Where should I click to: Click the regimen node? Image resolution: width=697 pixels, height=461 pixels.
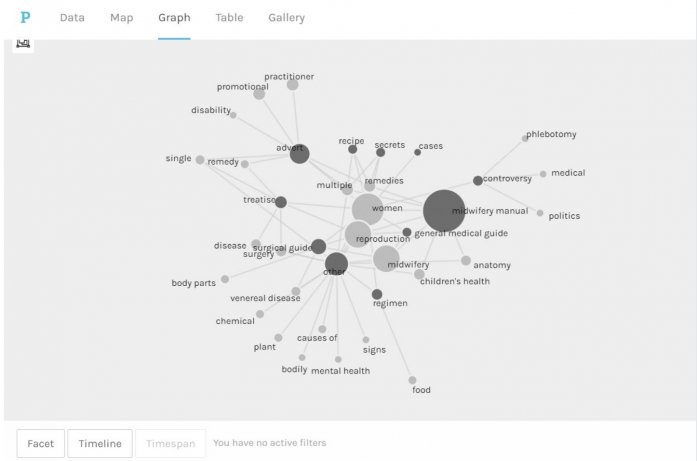click(x=377, y=294)
